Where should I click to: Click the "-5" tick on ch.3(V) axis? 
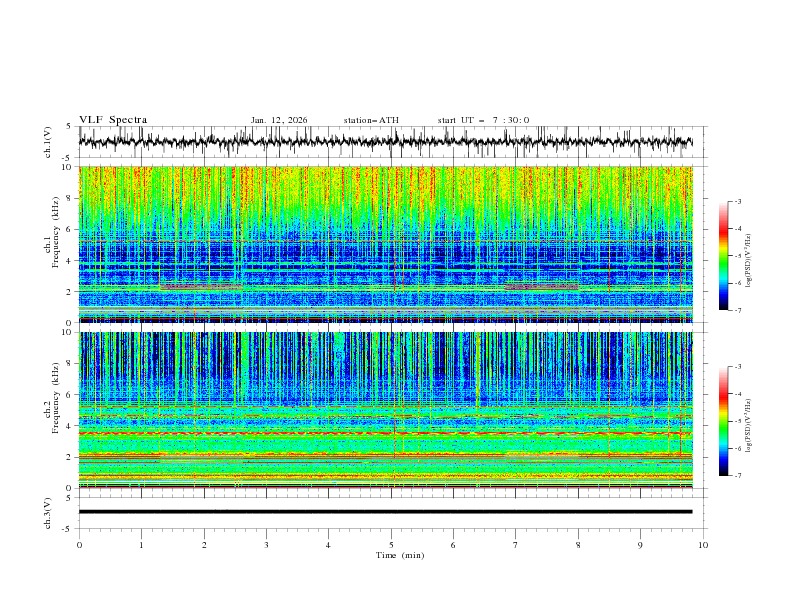point(67,529)
